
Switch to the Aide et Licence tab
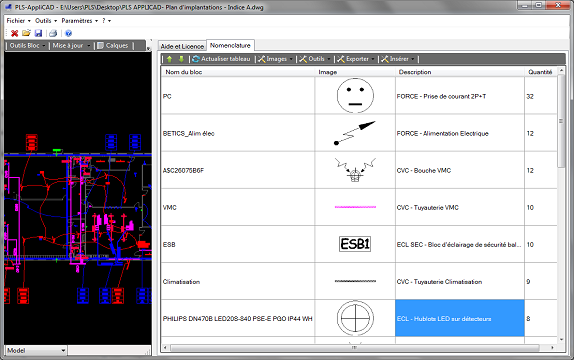[x=182, y=46]
